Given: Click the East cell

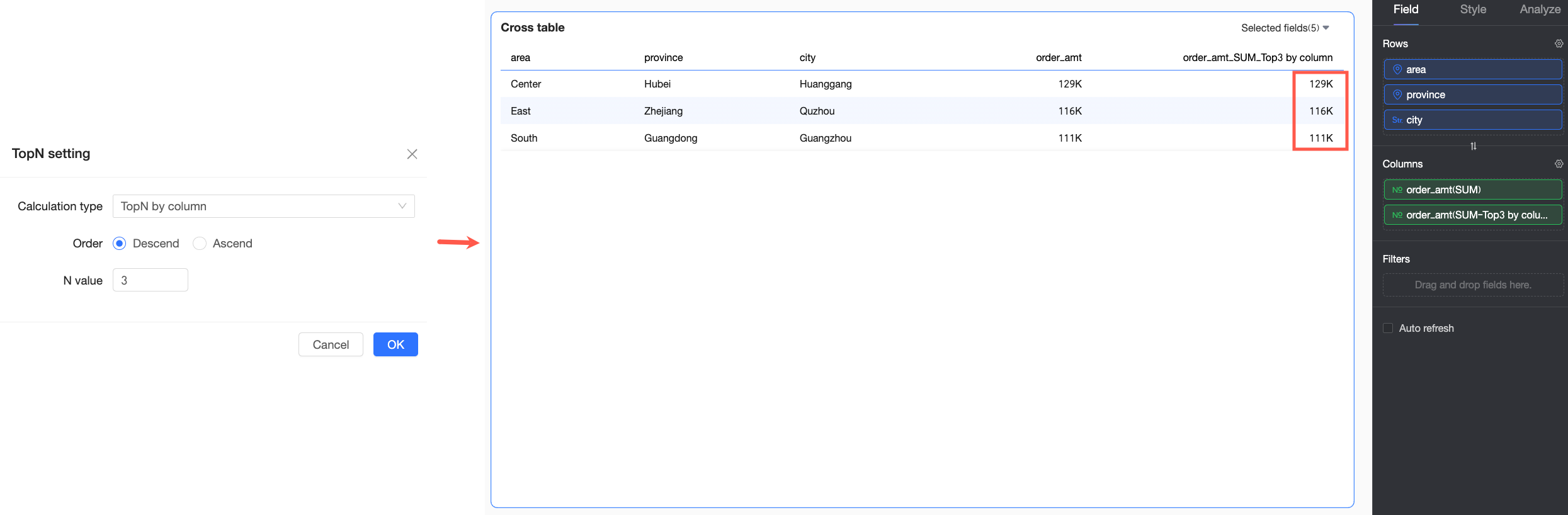Looking at the screenshot, I should pyautogui.click(x=520, y=111).
